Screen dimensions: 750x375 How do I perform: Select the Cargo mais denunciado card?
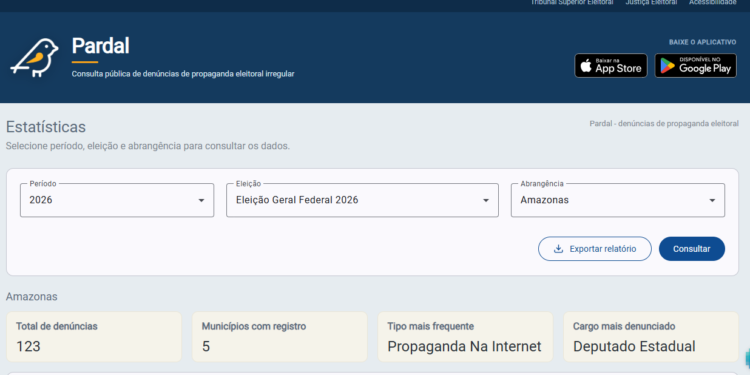[x=651, y=337]
